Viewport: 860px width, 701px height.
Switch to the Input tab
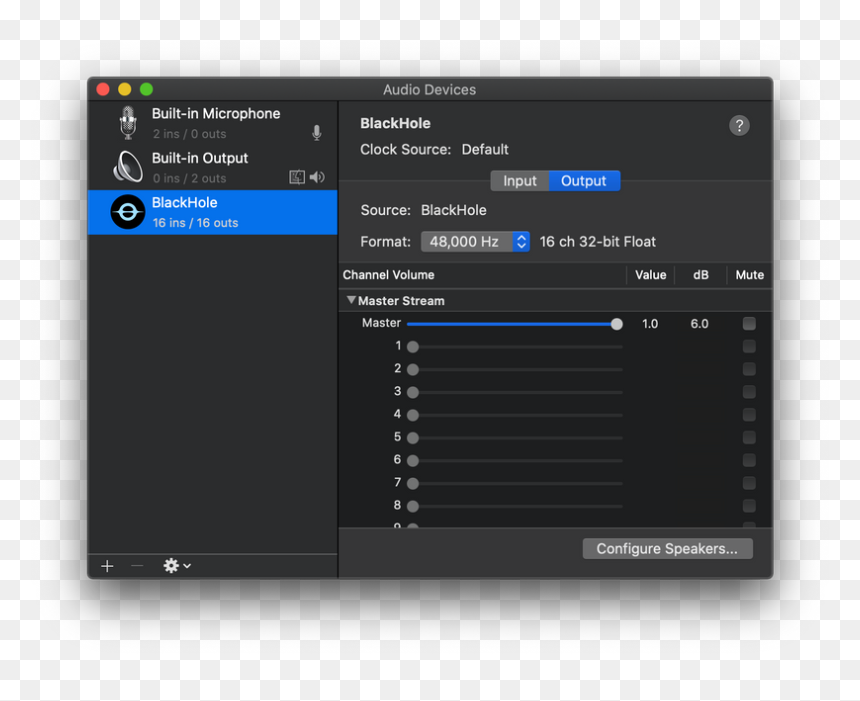[519, 181]
